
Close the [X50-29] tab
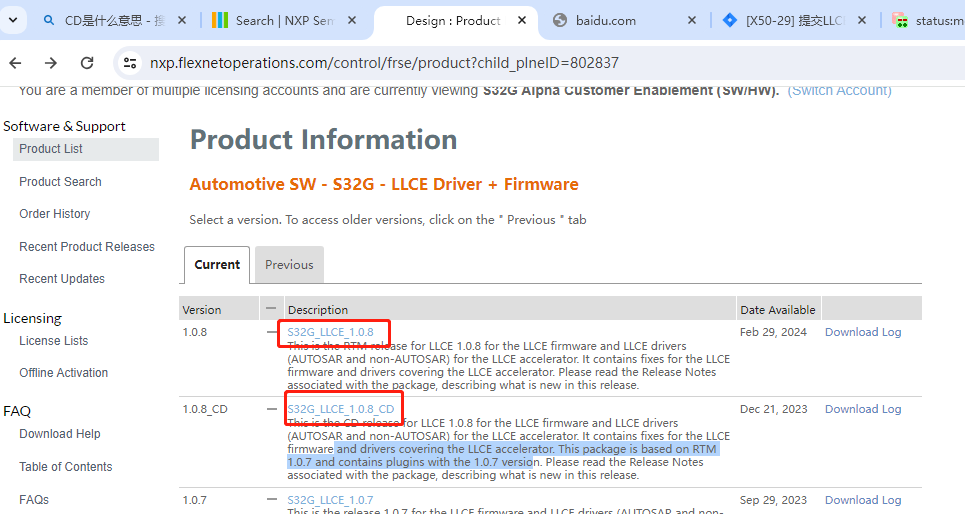(x=862, y=20)
